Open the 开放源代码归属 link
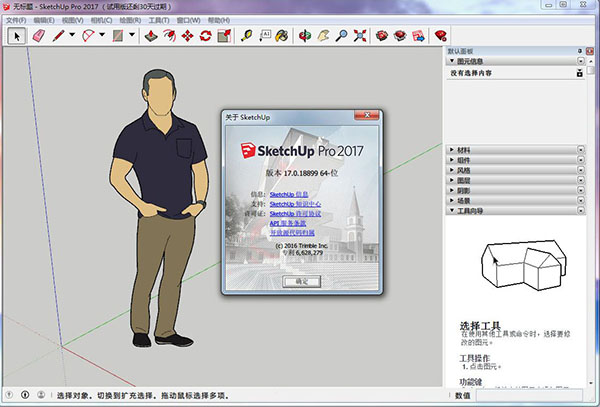Image resolution: width=600 pixels, height=407 pixels. coord(292,232)
